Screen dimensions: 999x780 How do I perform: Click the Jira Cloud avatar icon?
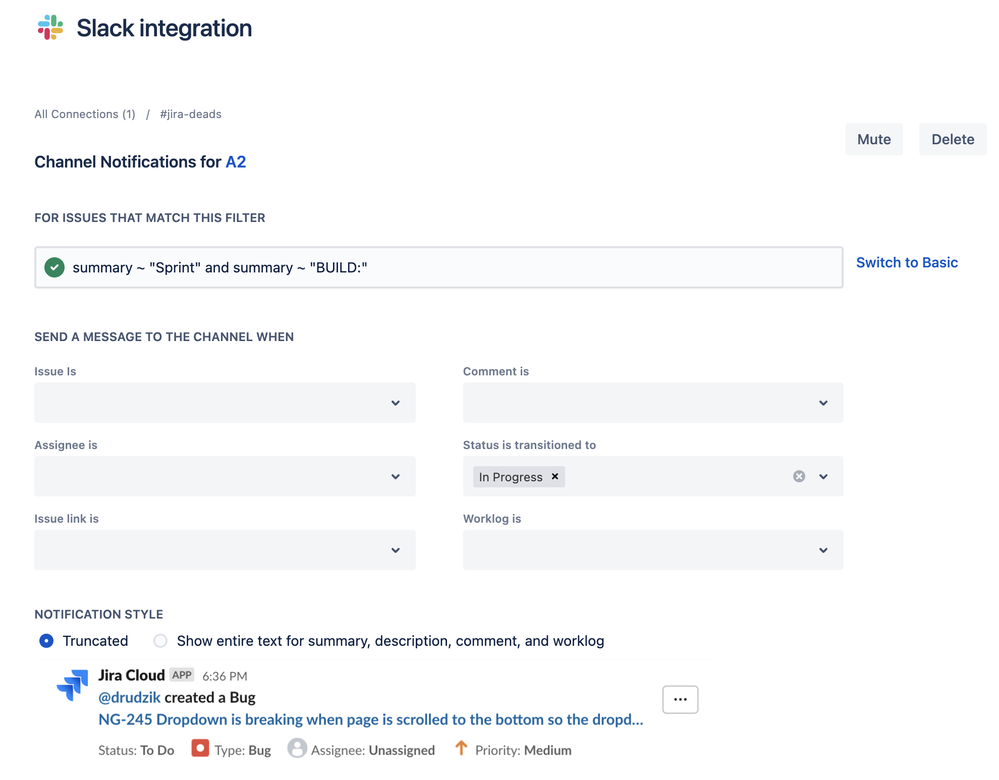[x=72, y=686]
